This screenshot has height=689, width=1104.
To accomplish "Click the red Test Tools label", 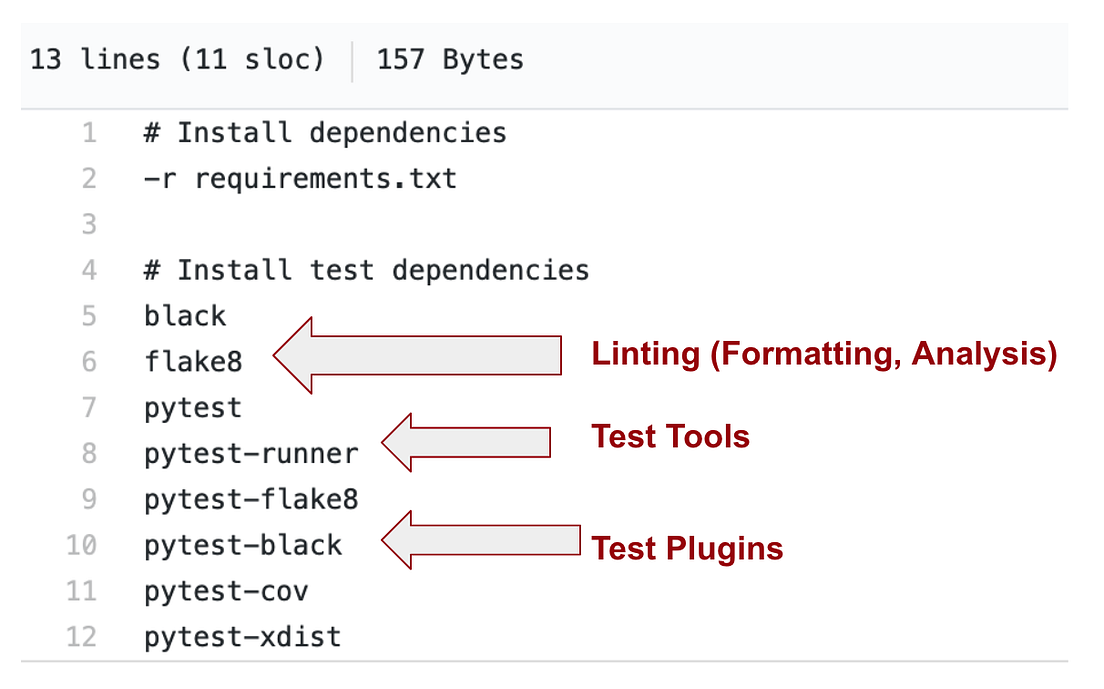I will (670, 437).
